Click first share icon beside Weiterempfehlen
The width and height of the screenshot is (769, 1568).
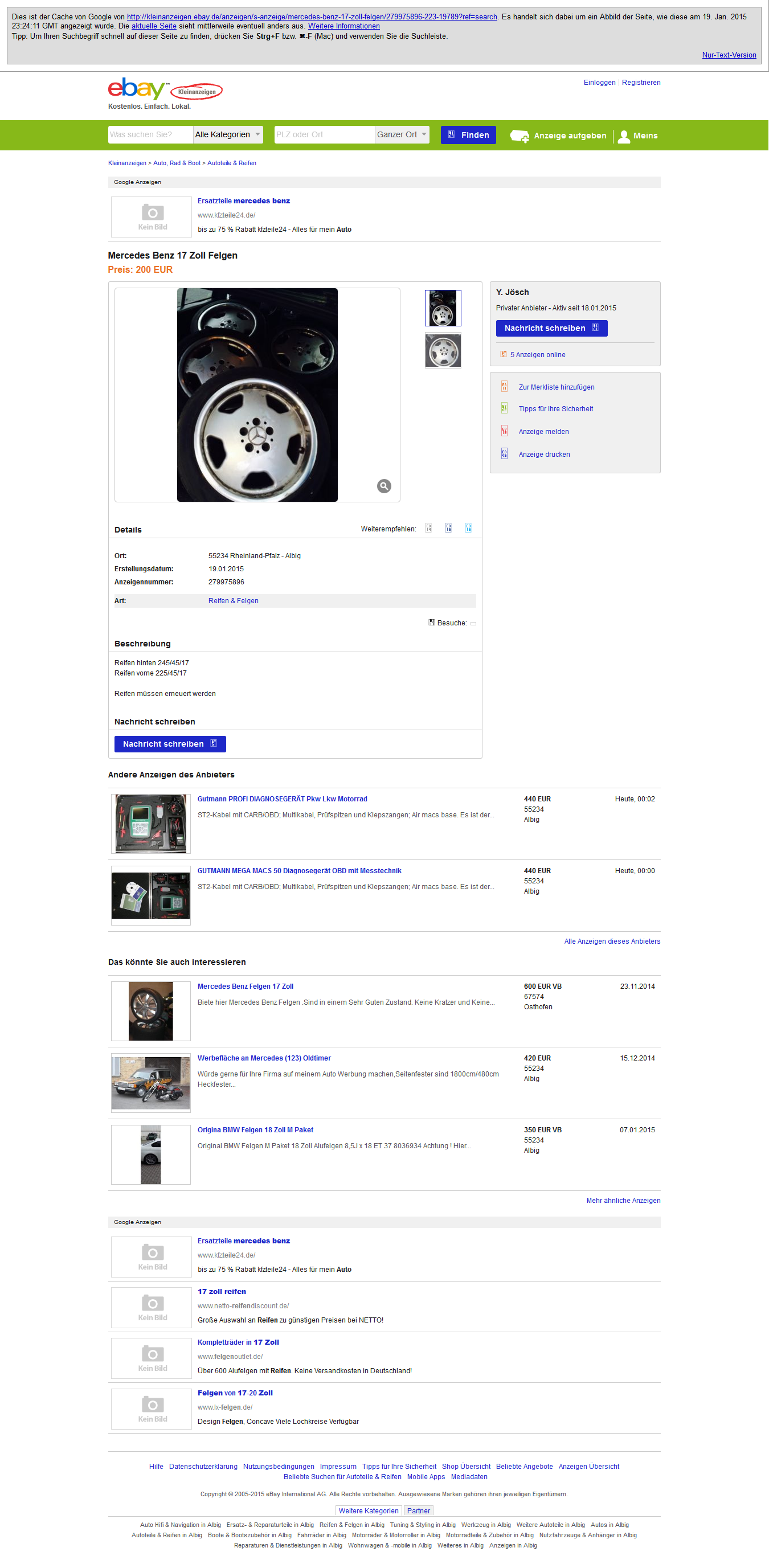(x=428, y=529)
